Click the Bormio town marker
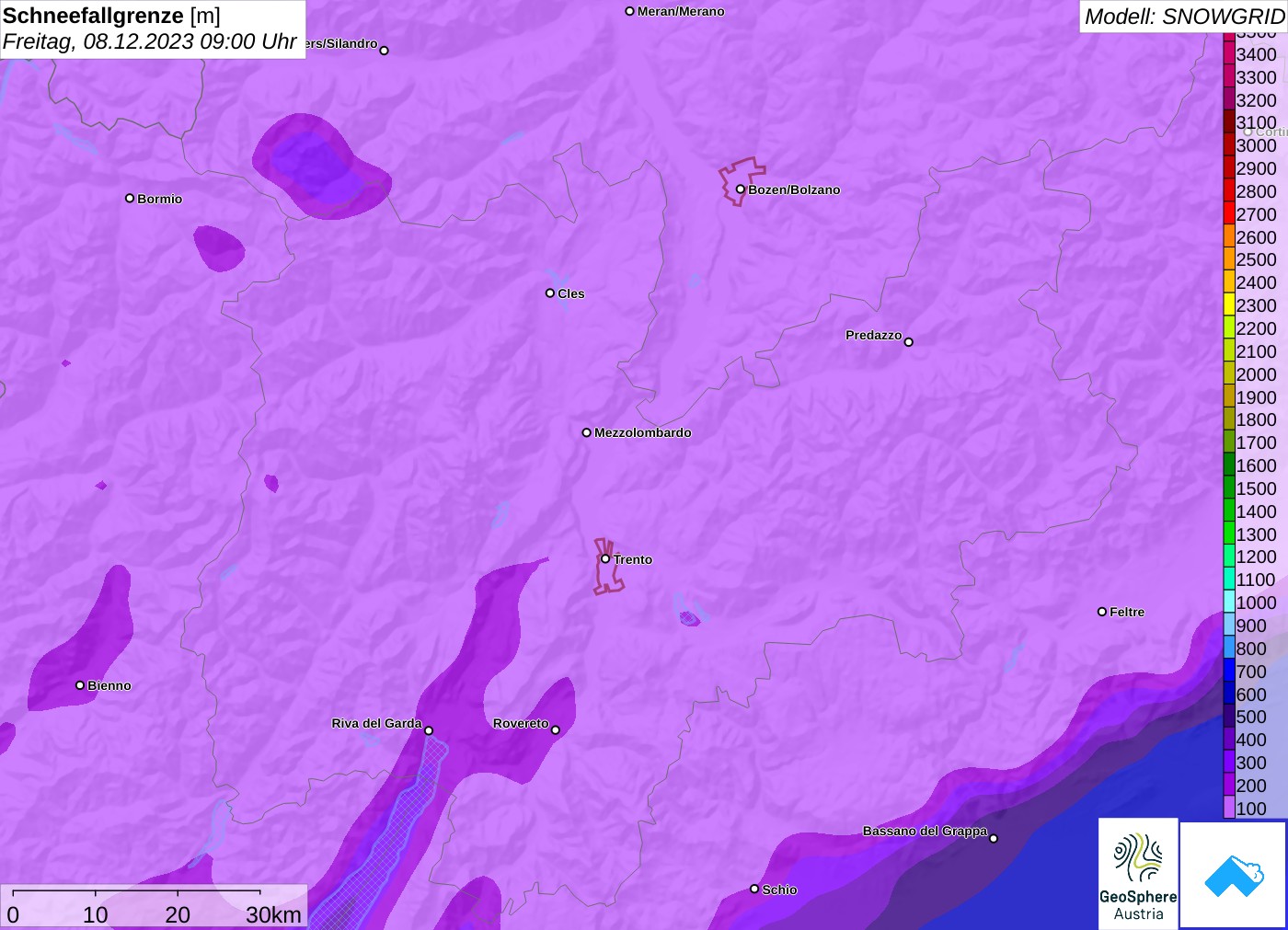 (130, 198)
